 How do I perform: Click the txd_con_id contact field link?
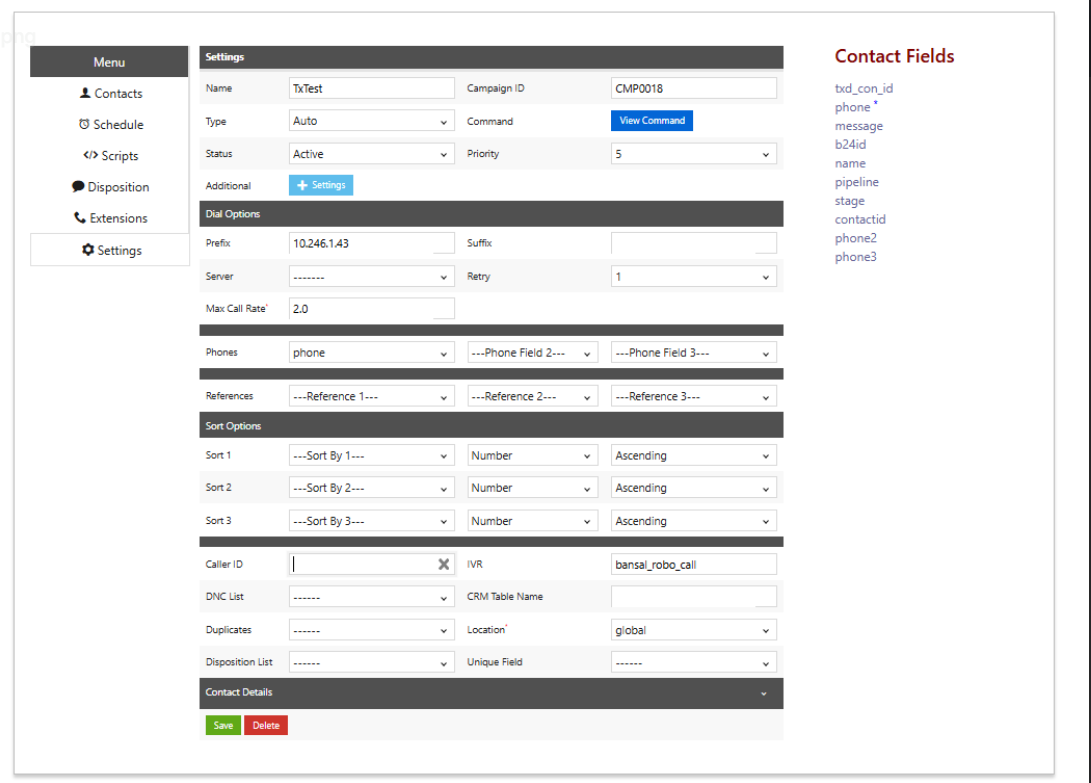[x=864, y=88]
